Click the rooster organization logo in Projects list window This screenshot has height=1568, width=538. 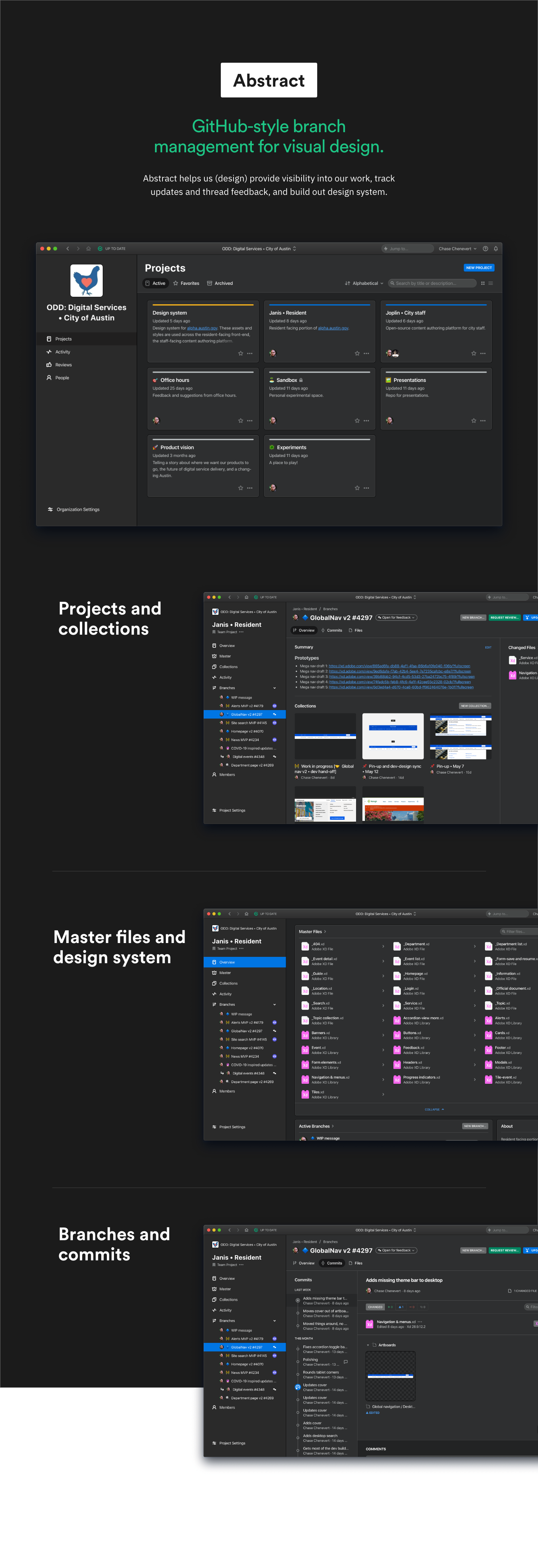[x=87, y=281]
